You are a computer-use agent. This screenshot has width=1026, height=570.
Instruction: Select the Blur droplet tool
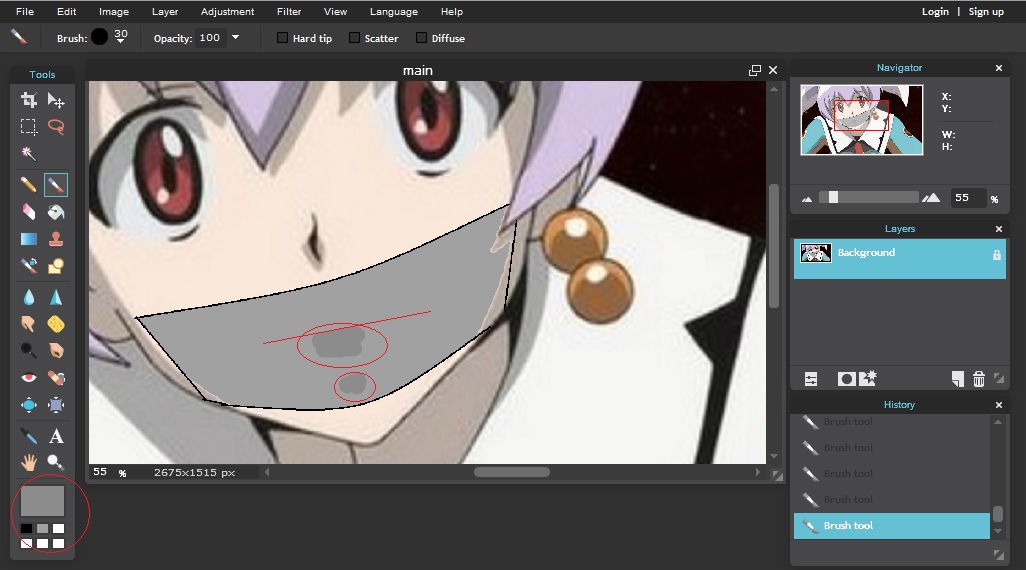pos(28,298)
